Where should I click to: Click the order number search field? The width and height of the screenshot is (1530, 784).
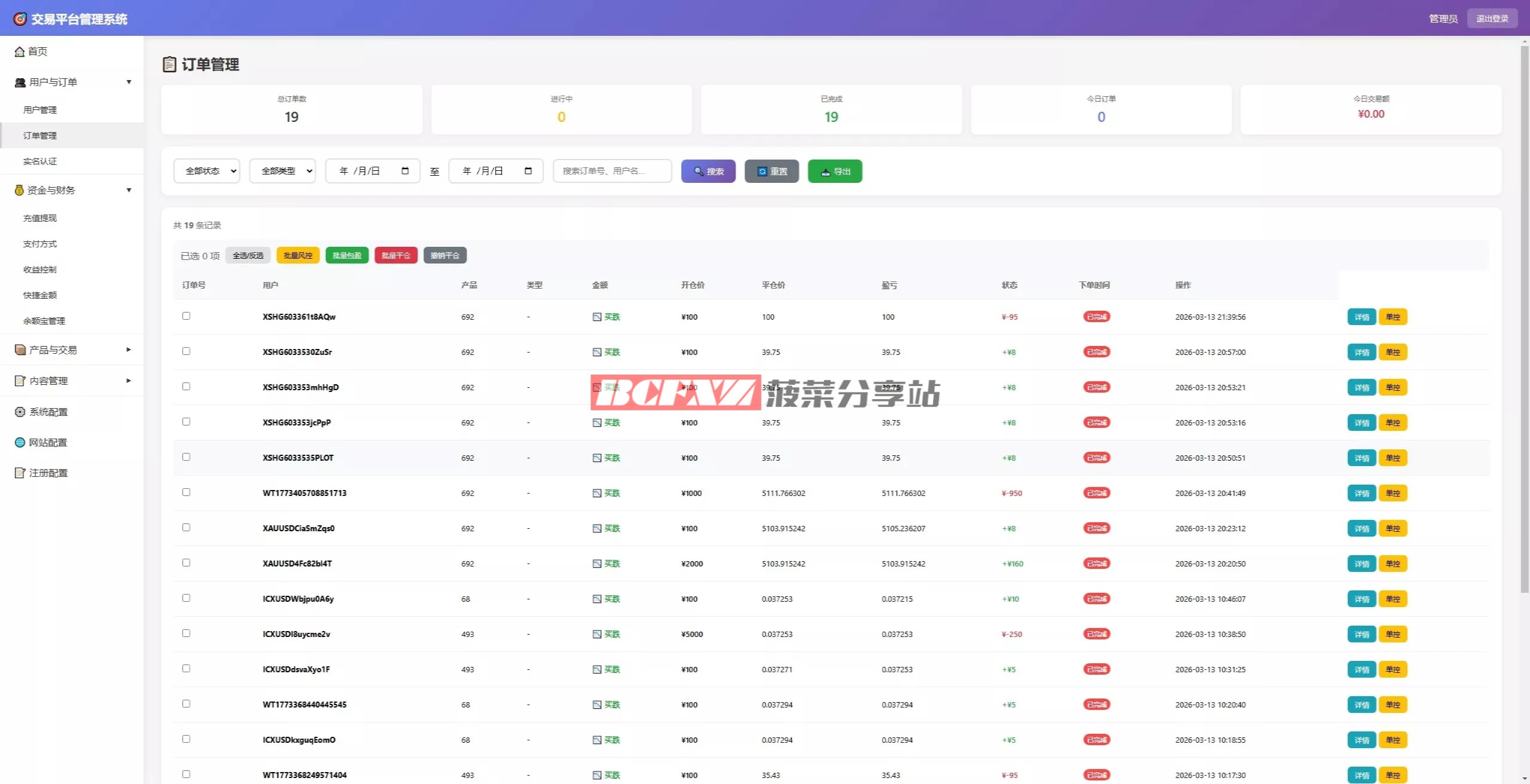(612, 171)
